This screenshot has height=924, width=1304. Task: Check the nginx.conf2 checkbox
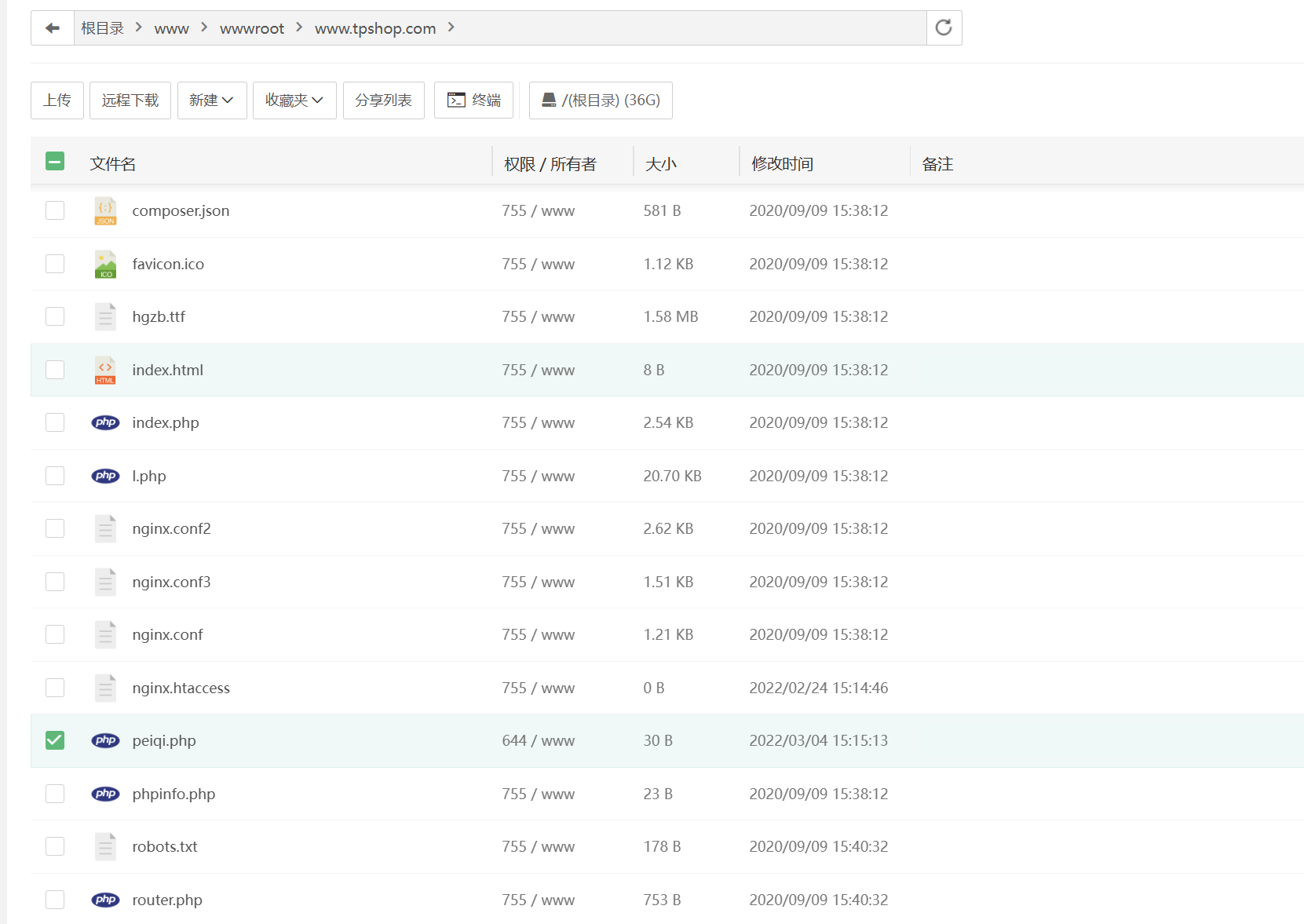[55, 528]
